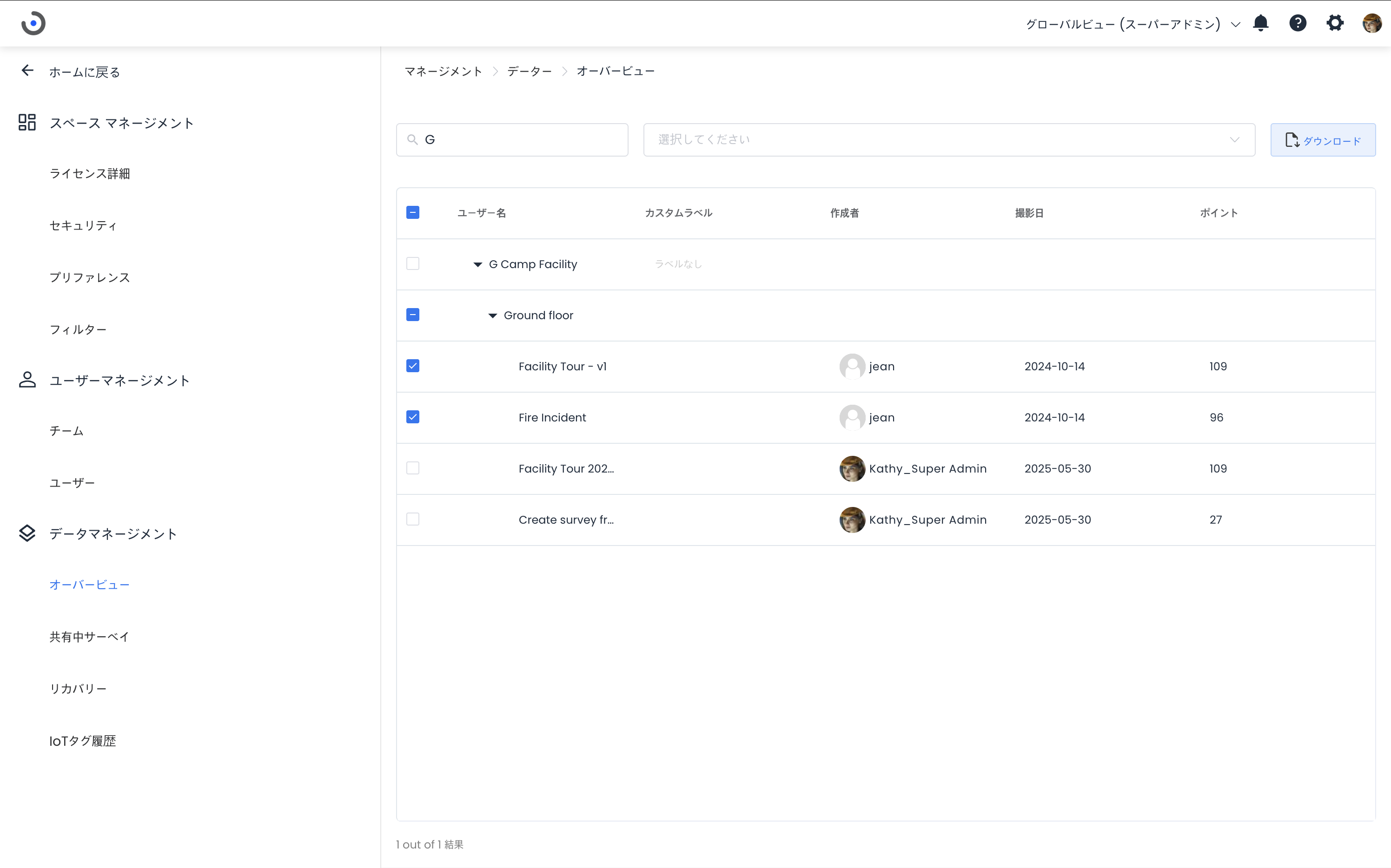Click the ポイント column header
This screenshot has width=1391, height=868.
click(x=1219, y=213)
